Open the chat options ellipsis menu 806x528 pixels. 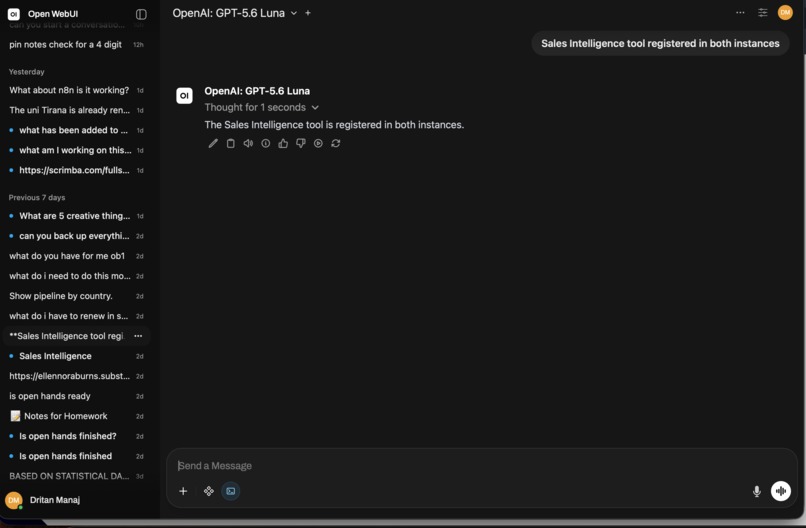740,12
